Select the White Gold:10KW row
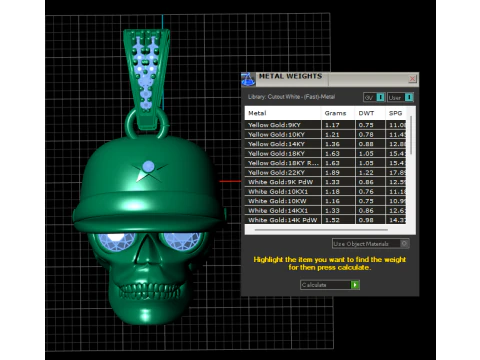 click(x=325, y=201)
